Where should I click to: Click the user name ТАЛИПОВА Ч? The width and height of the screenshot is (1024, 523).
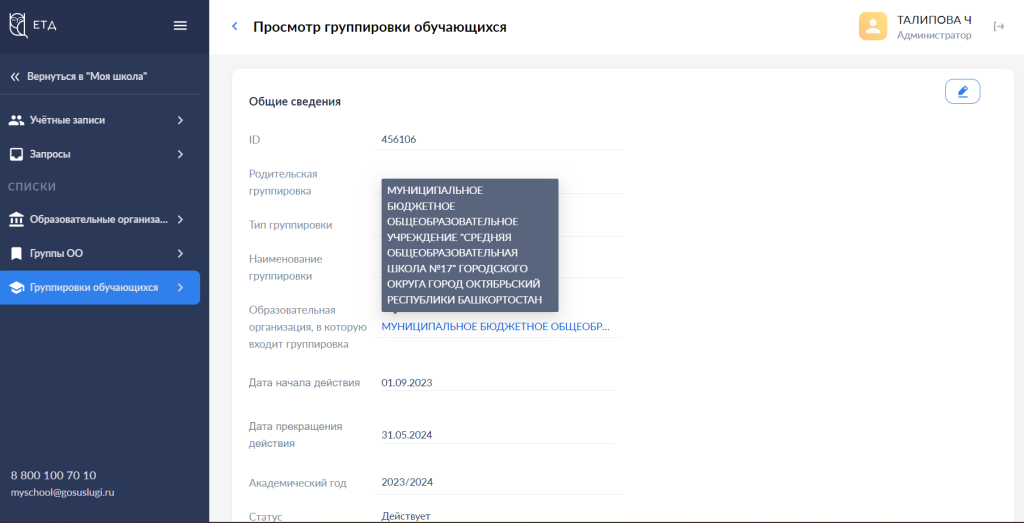click(x=935, y=20)
